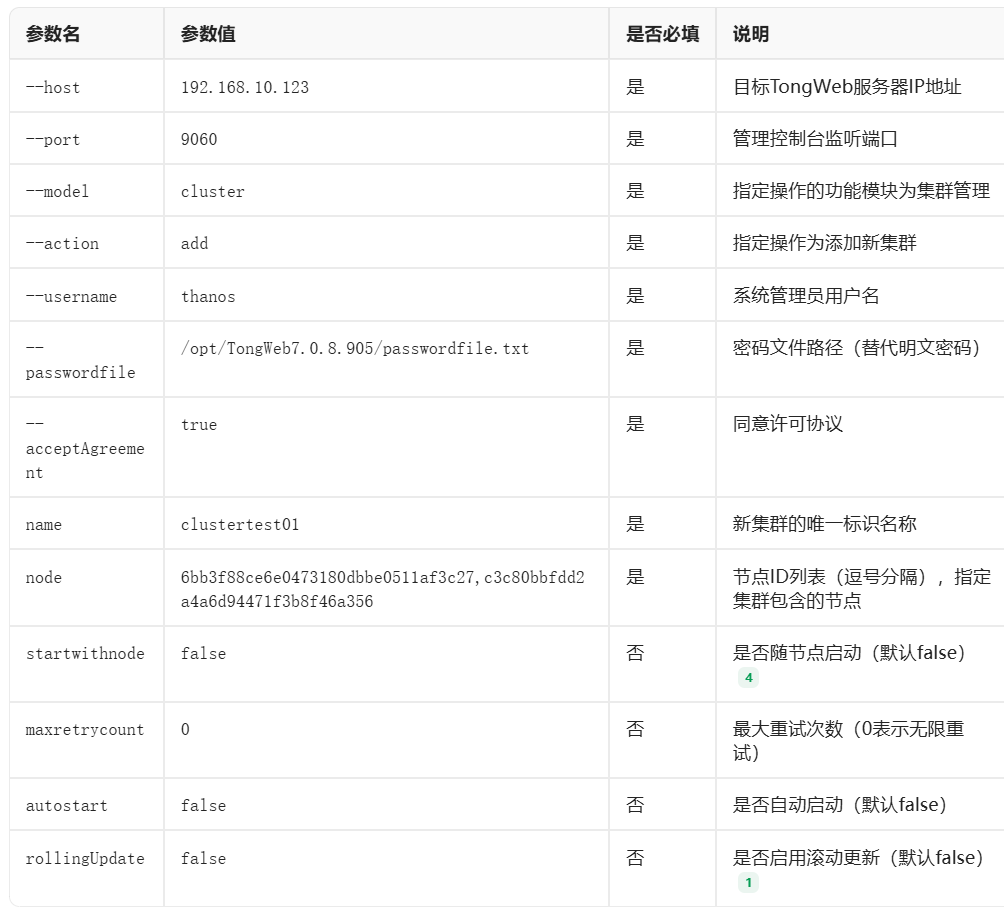This screenshot has height=917, width=1004.
Task: Click the --host parameter name cell
Action: coord(53,87)
